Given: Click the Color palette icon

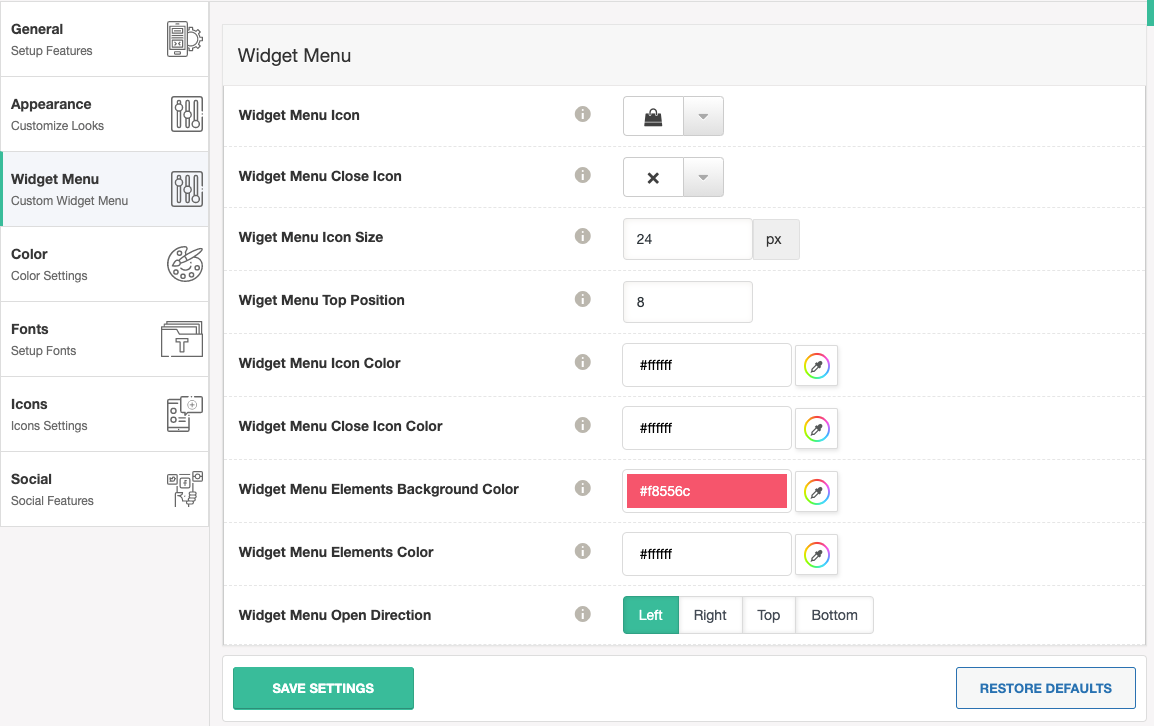Looking at the screenshot, I should coord(184,263).
